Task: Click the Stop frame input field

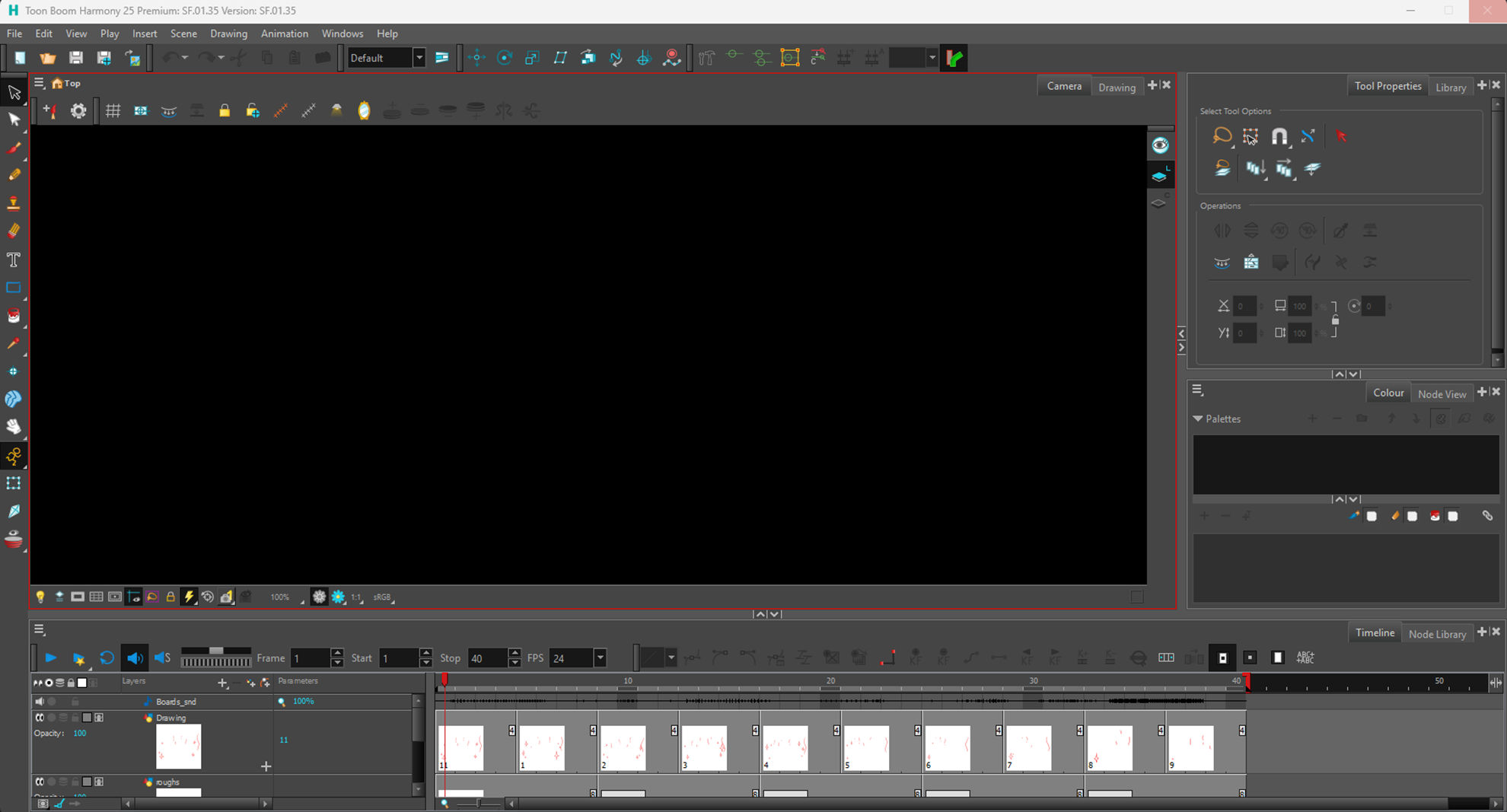Action: tap(486, 658)
